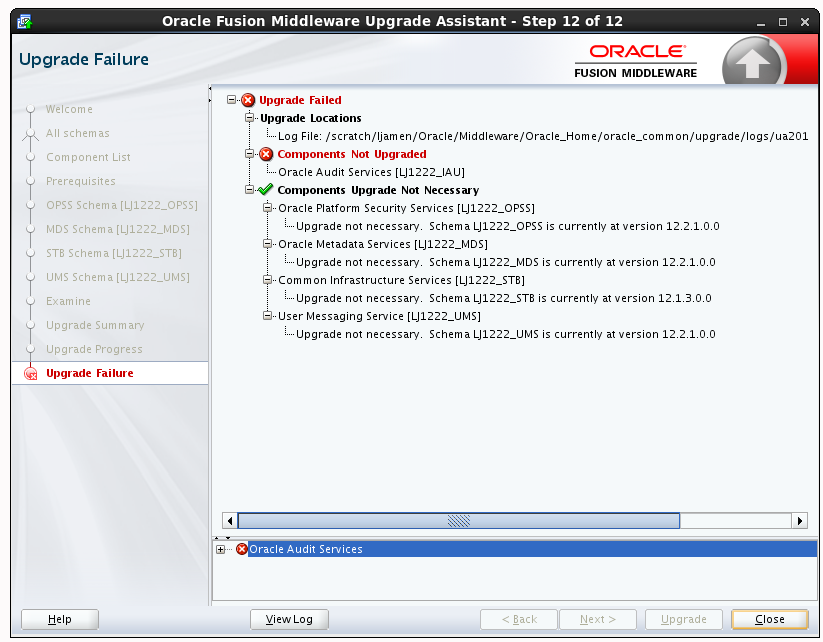This screenshot has width=823, height=642.
Task: Collapse the Components Not Upgraded node
Action: click(x=249, y=154)
